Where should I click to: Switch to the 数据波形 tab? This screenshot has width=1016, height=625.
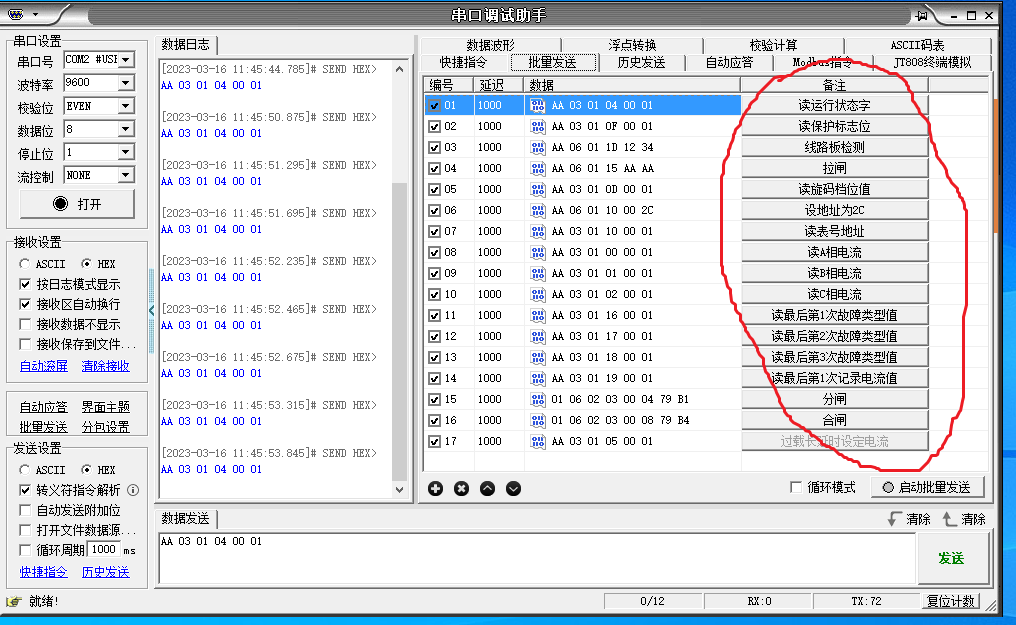point(491,45)
